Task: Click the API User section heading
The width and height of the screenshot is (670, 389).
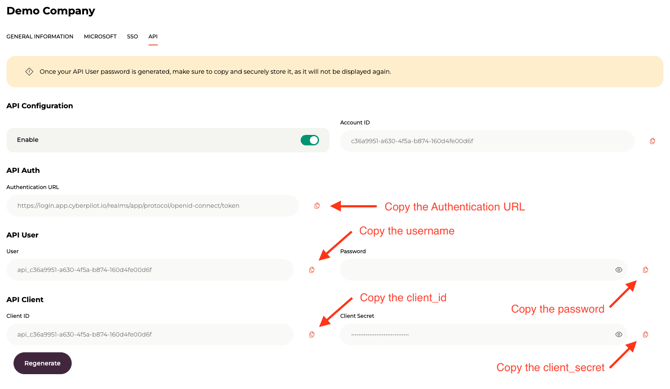Action: [x=22, y=235]
